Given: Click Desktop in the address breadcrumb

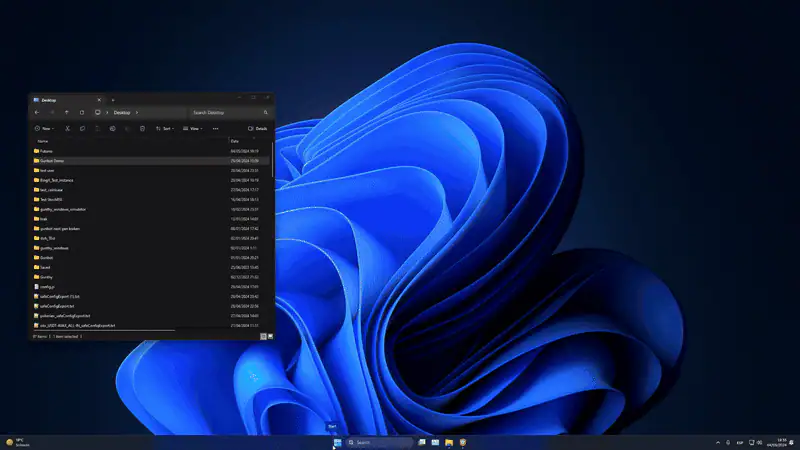Looking at the screenshot, I should tap(122, 112).
